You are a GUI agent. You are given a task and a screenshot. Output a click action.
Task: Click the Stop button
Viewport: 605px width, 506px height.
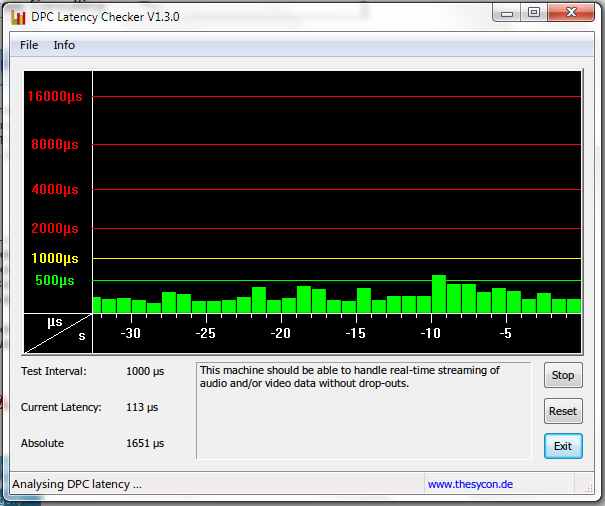pyautogui.click(x=563, y=375)
